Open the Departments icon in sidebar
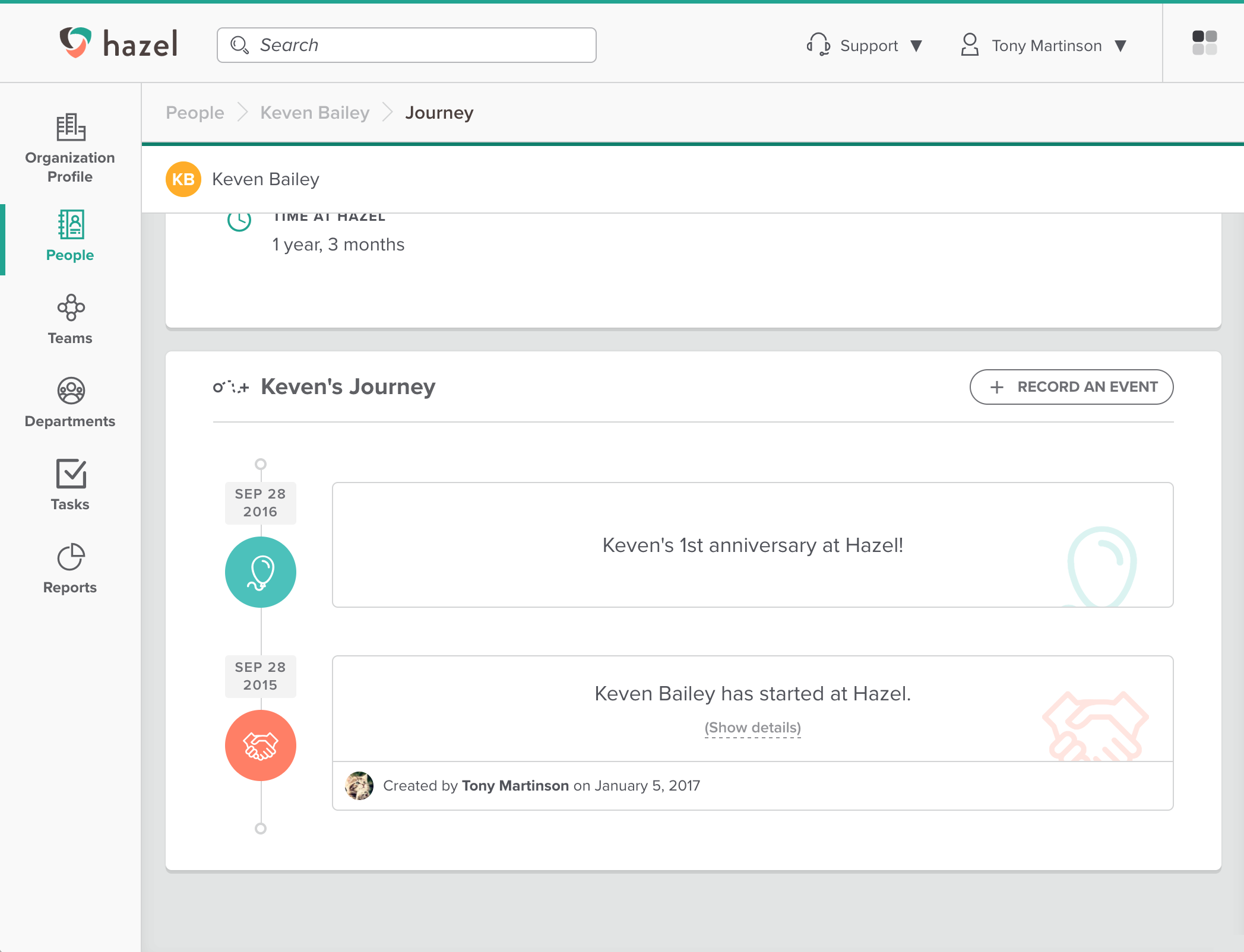1244x952 pixels. (71, 391)
